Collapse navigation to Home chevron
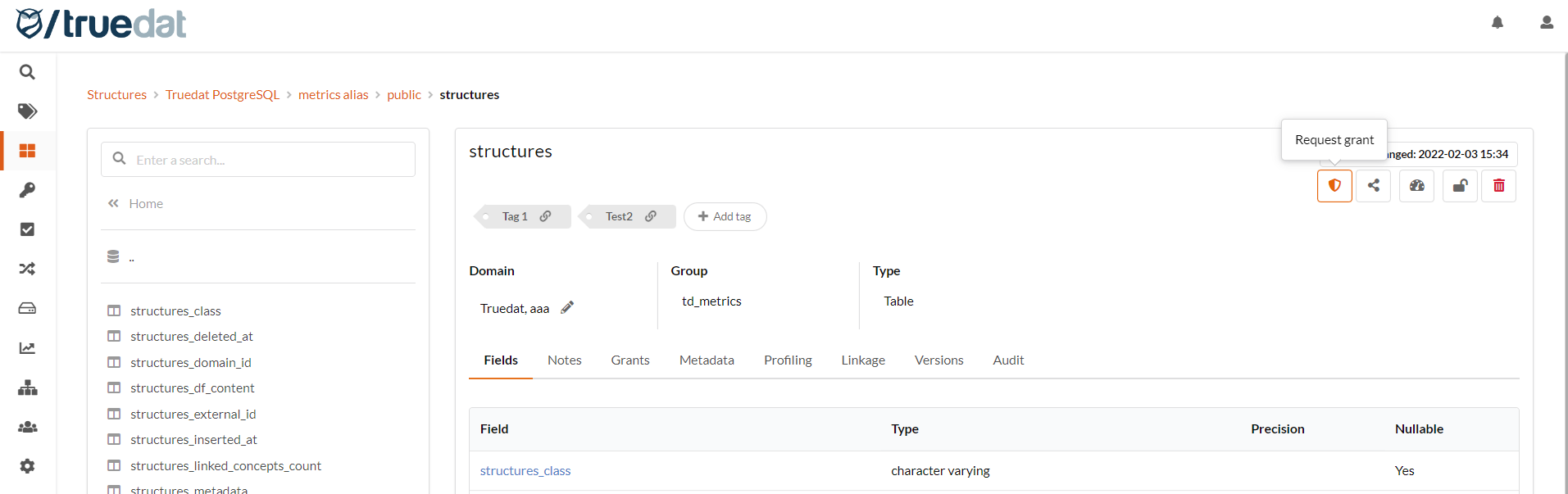The width and height of the screenshot is (1568, 494). coord(113,203)
